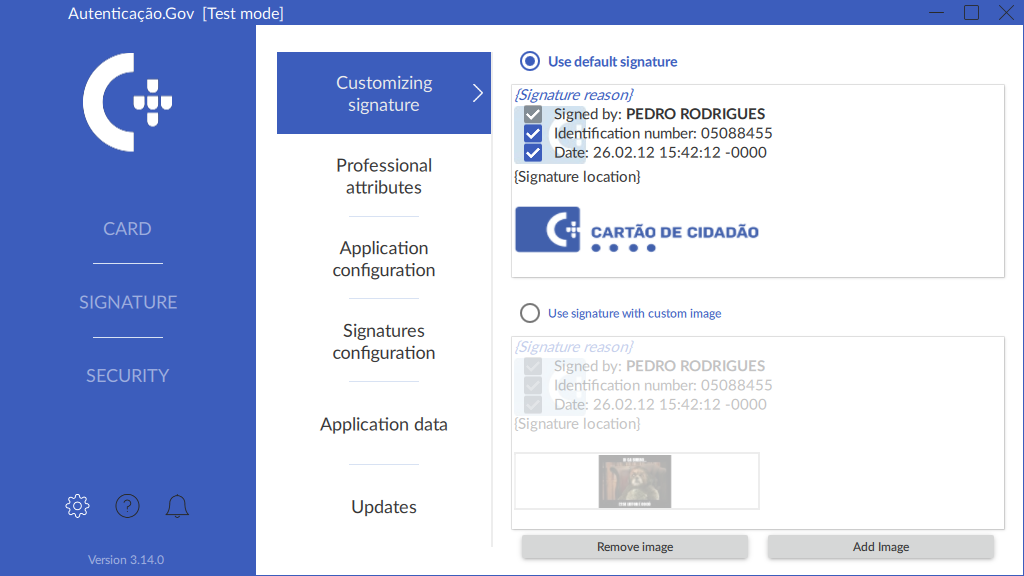Click the Cartão de Cidadão signature logo

[x=637, y=230]
